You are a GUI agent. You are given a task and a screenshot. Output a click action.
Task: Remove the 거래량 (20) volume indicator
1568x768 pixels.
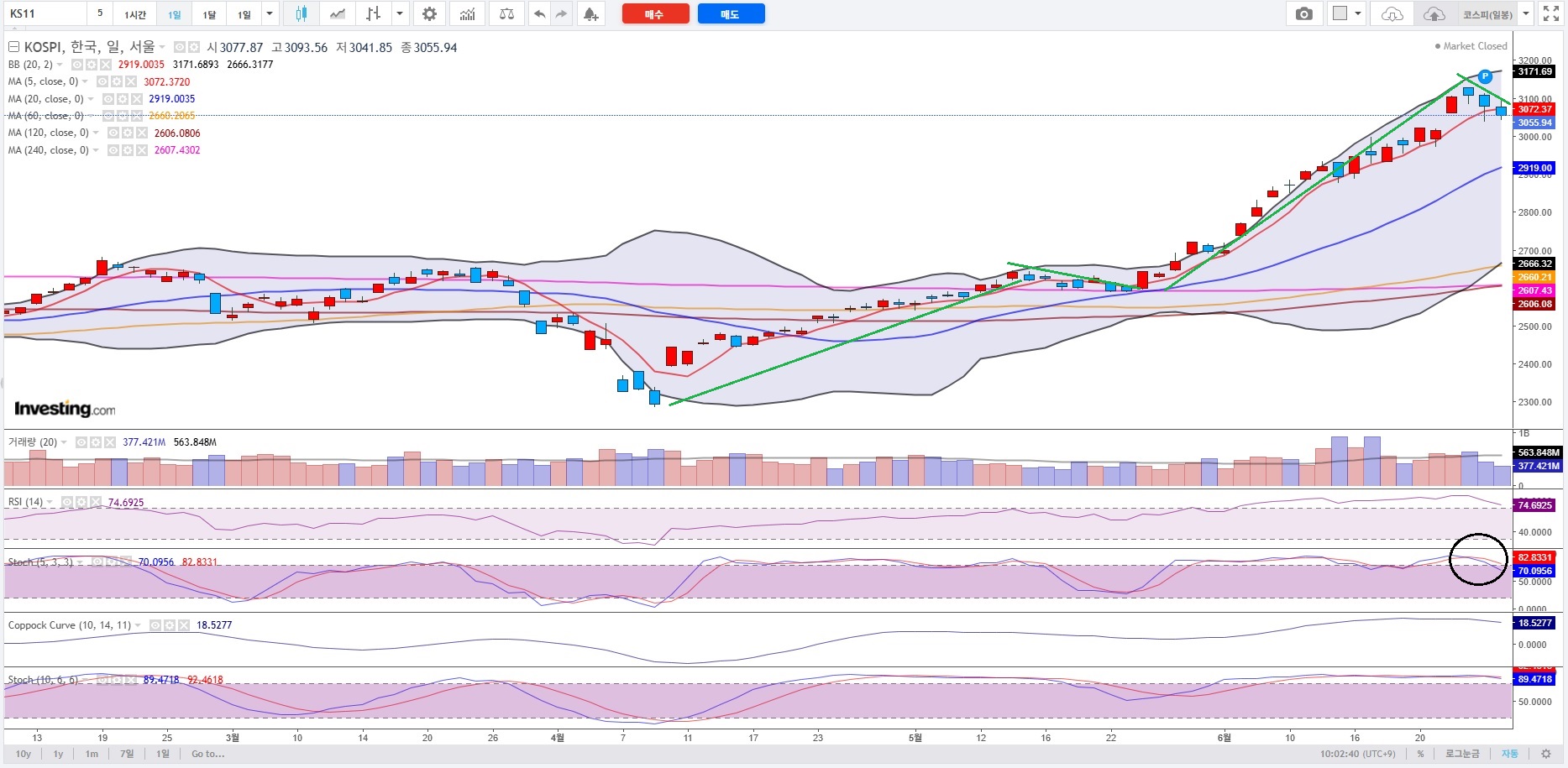112,442
